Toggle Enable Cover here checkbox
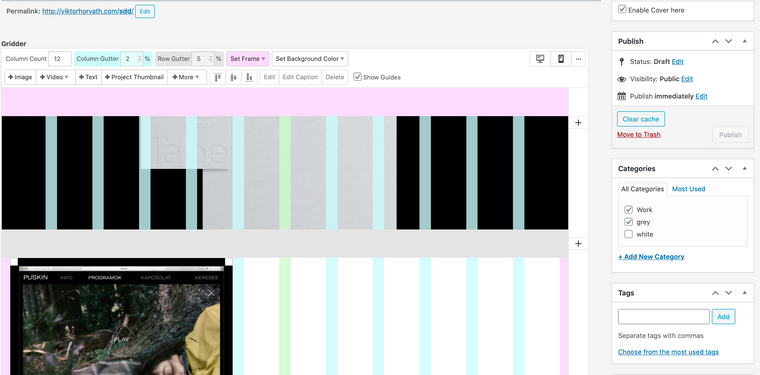Screen dimensions: 760x375 click(x=622, y=9)
